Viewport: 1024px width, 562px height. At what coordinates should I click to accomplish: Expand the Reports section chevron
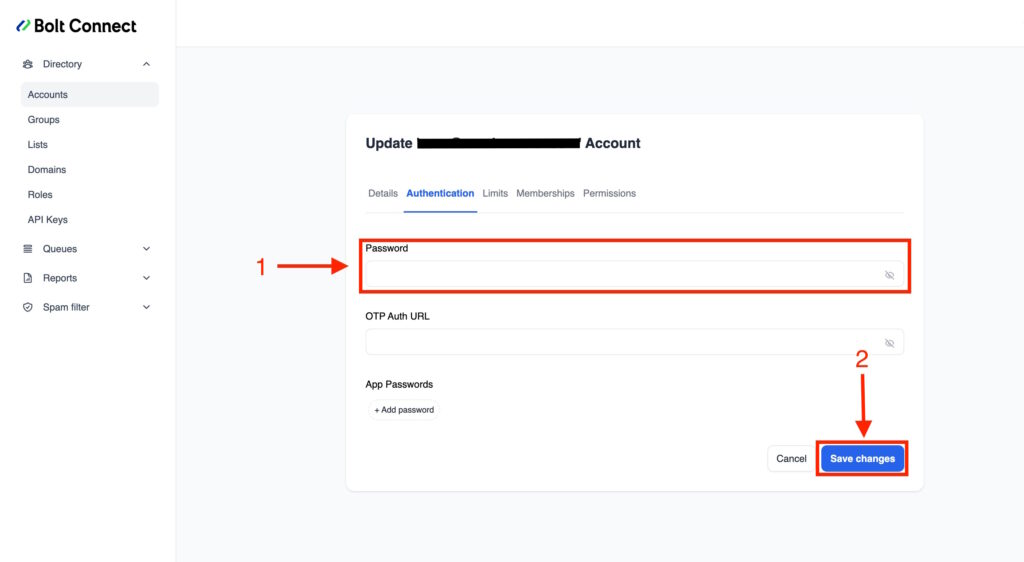point(147,278)
